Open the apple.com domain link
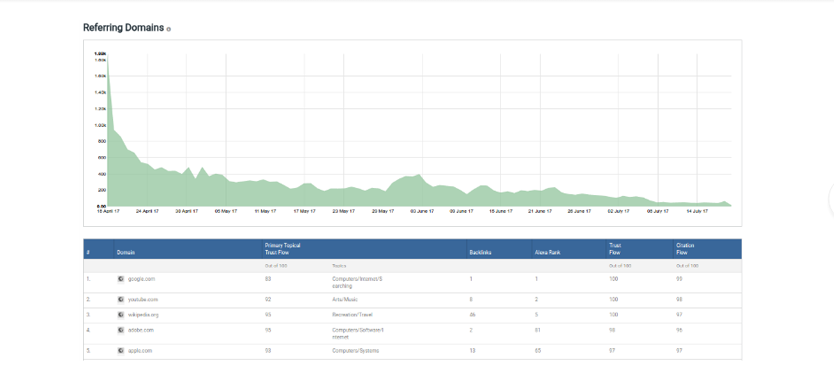 [140, 351]
